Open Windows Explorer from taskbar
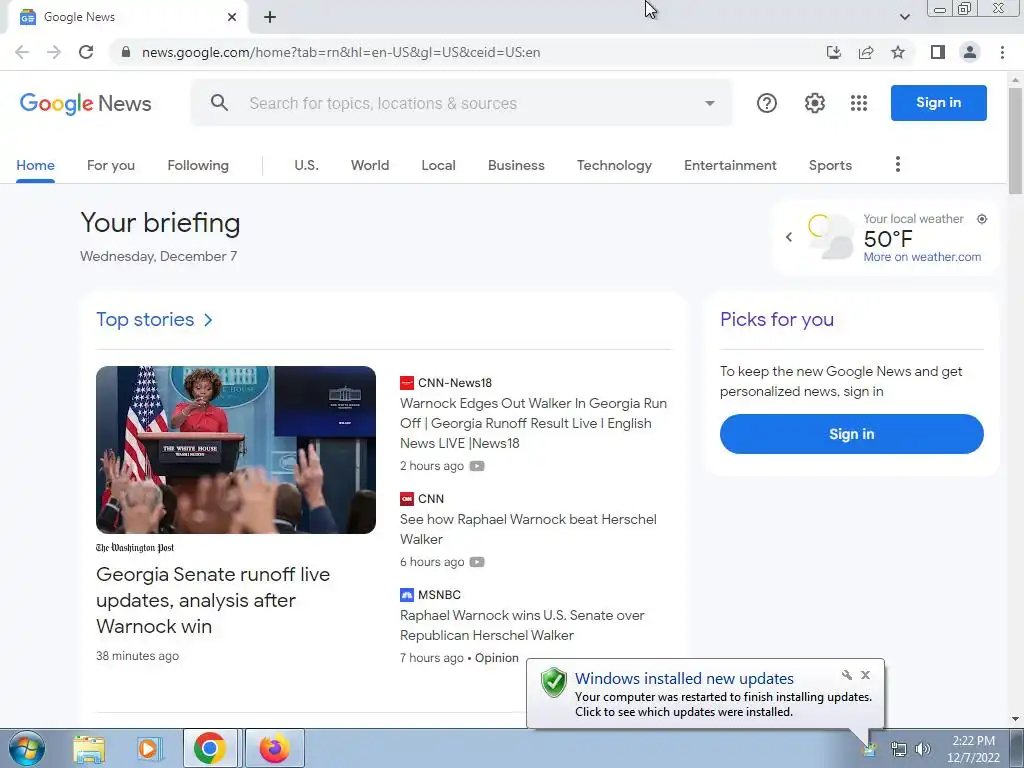 pyautogui.click(x=89, y=749)
